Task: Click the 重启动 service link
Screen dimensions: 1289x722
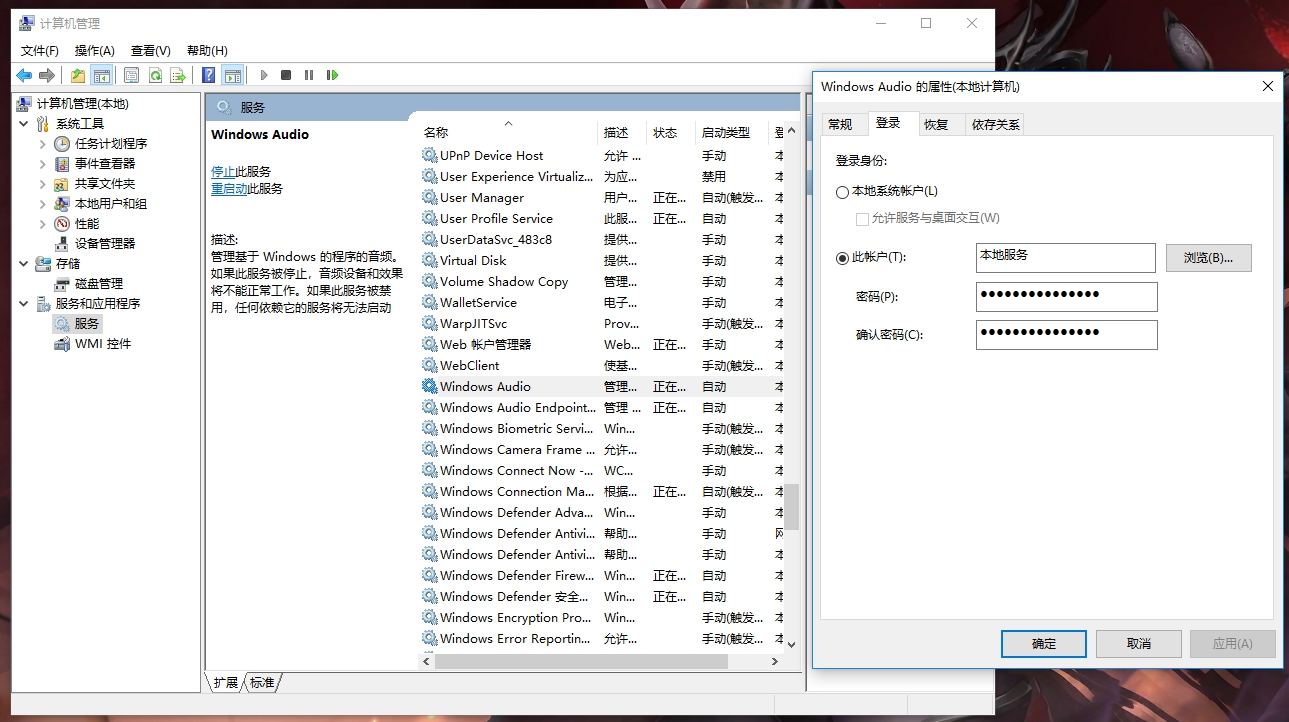Action: (229, 189)
